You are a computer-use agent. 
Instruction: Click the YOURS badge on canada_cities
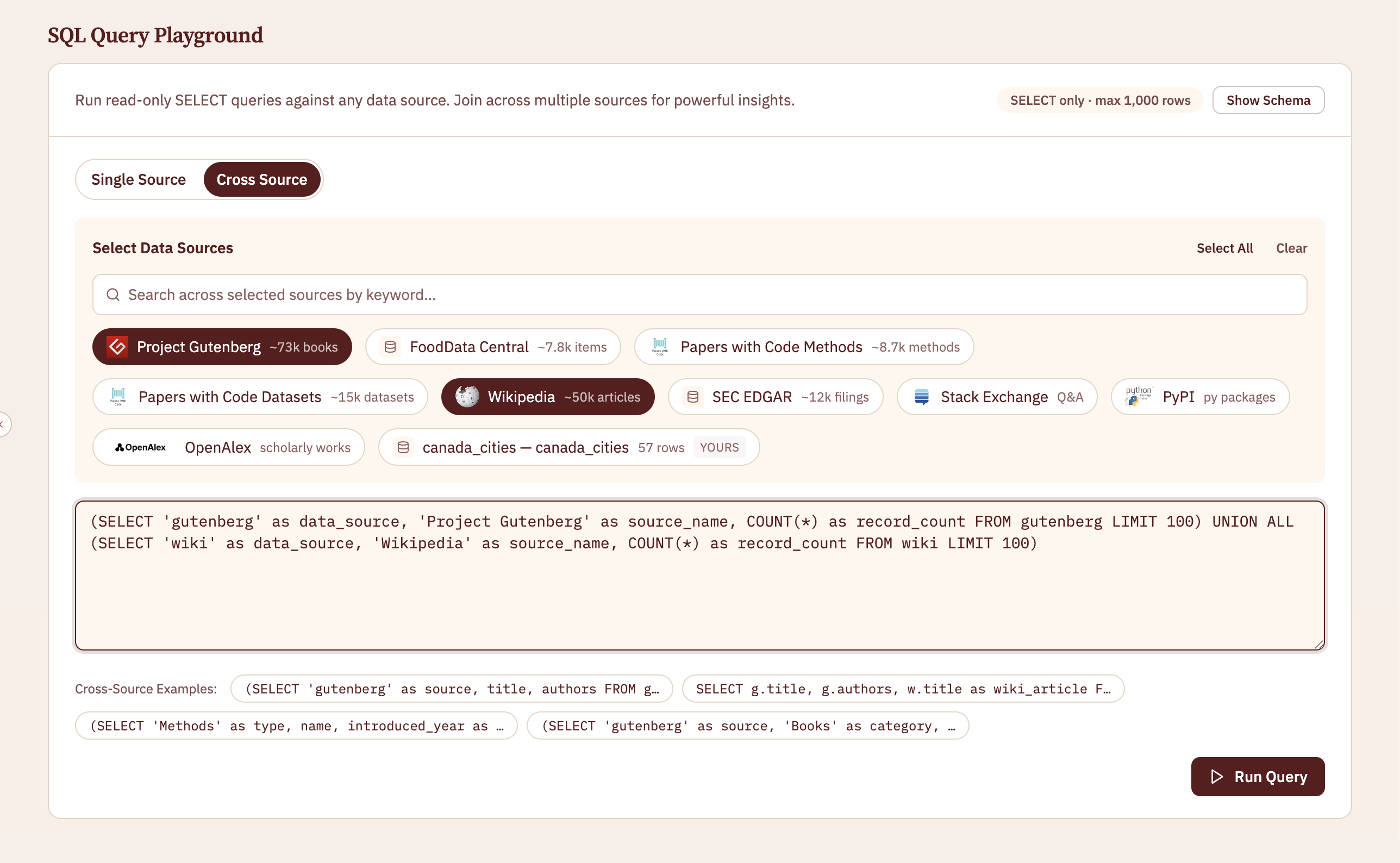pos(720,447)
